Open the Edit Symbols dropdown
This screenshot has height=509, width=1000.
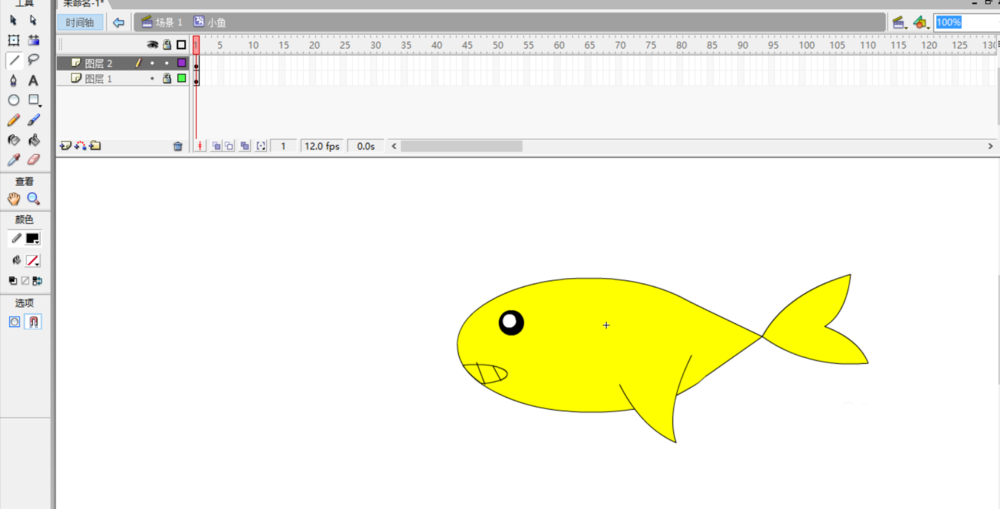(920, 22)
